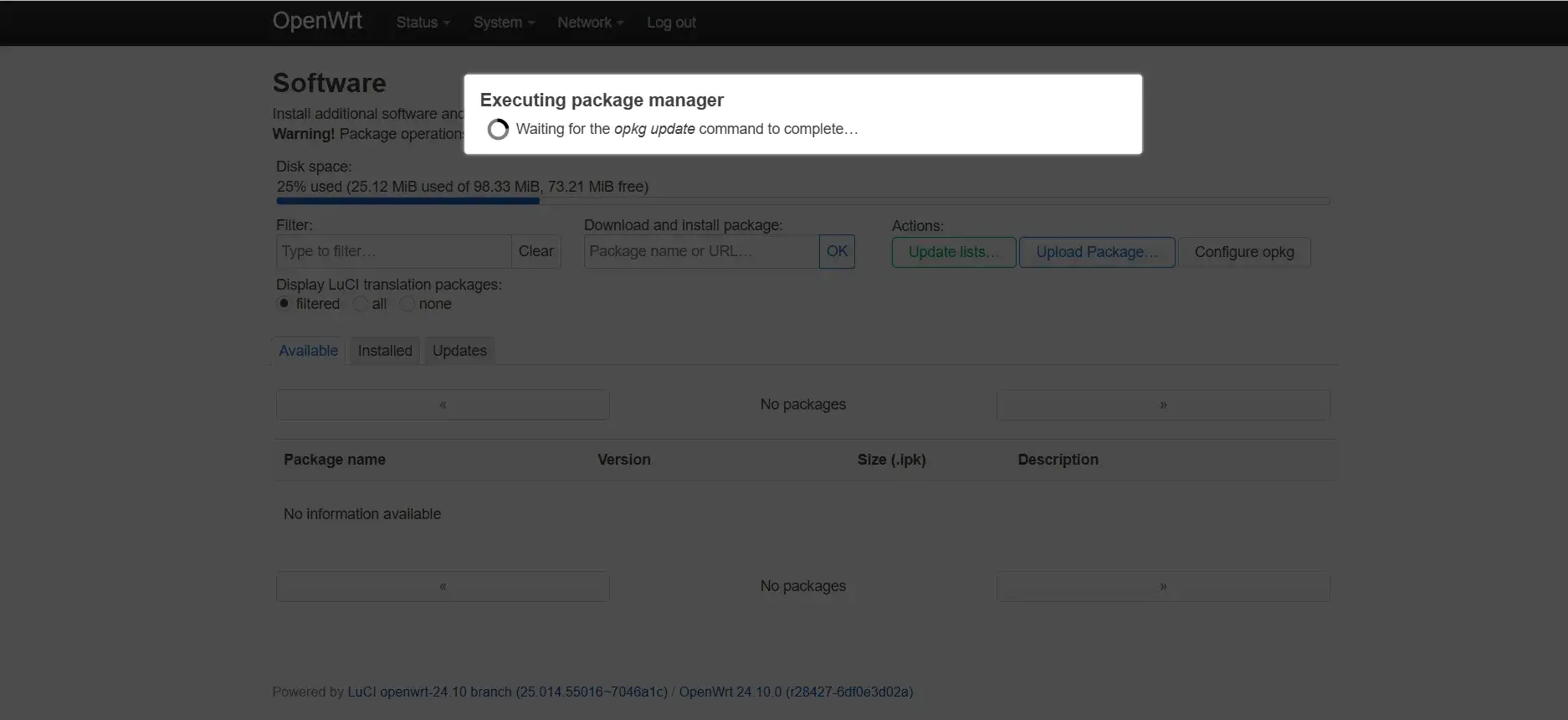The image size is (1568, 720).
Task: Clear the filter with Clear button
Action: click(x=535, y=251)
